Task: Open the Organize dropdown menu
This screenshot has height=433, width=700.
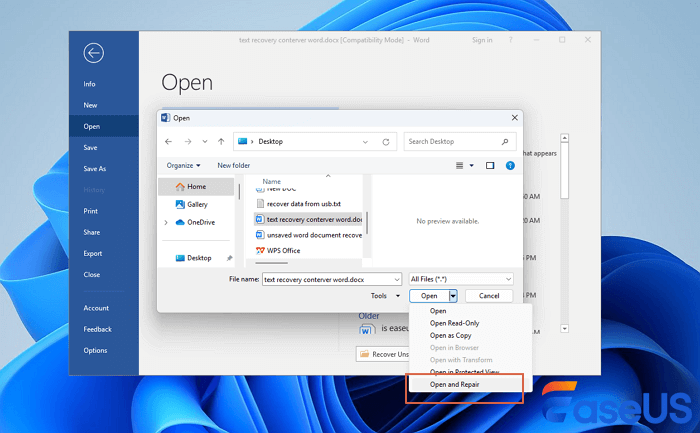Action: click(x=184, y=165)
